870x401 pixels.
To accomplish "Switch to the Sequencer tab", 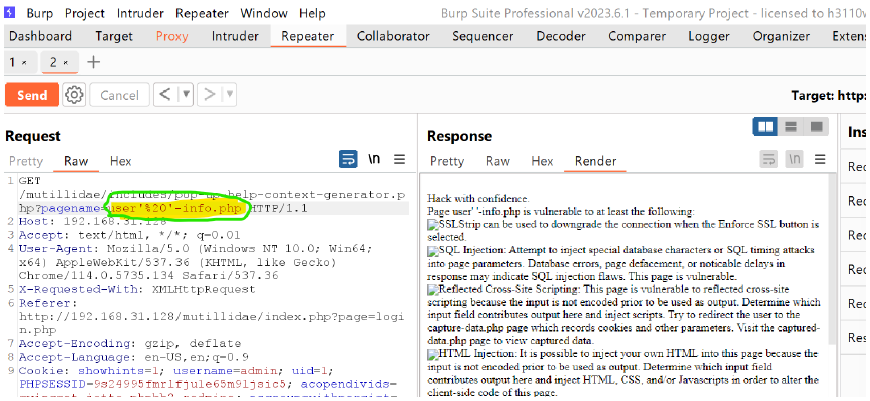I will click(485, 37).
